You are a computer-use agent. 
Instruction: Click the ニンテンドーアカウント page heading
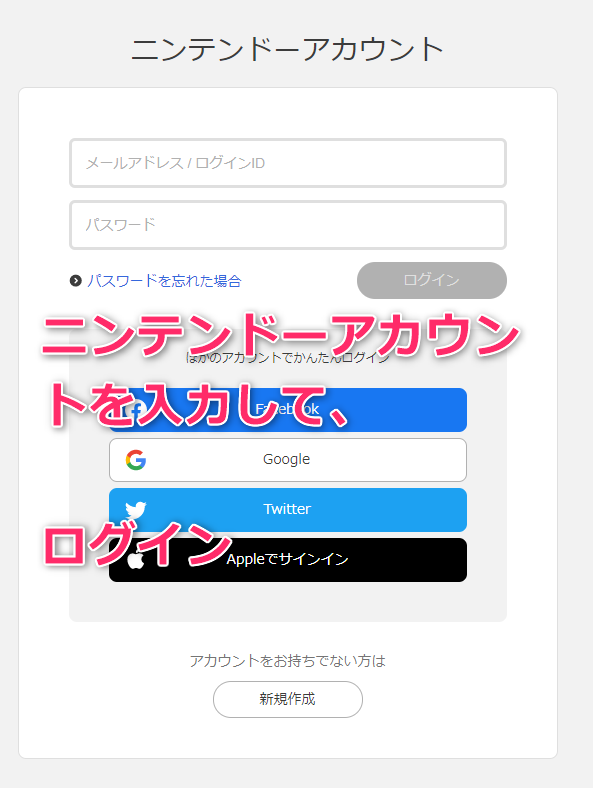coord(287,50)
